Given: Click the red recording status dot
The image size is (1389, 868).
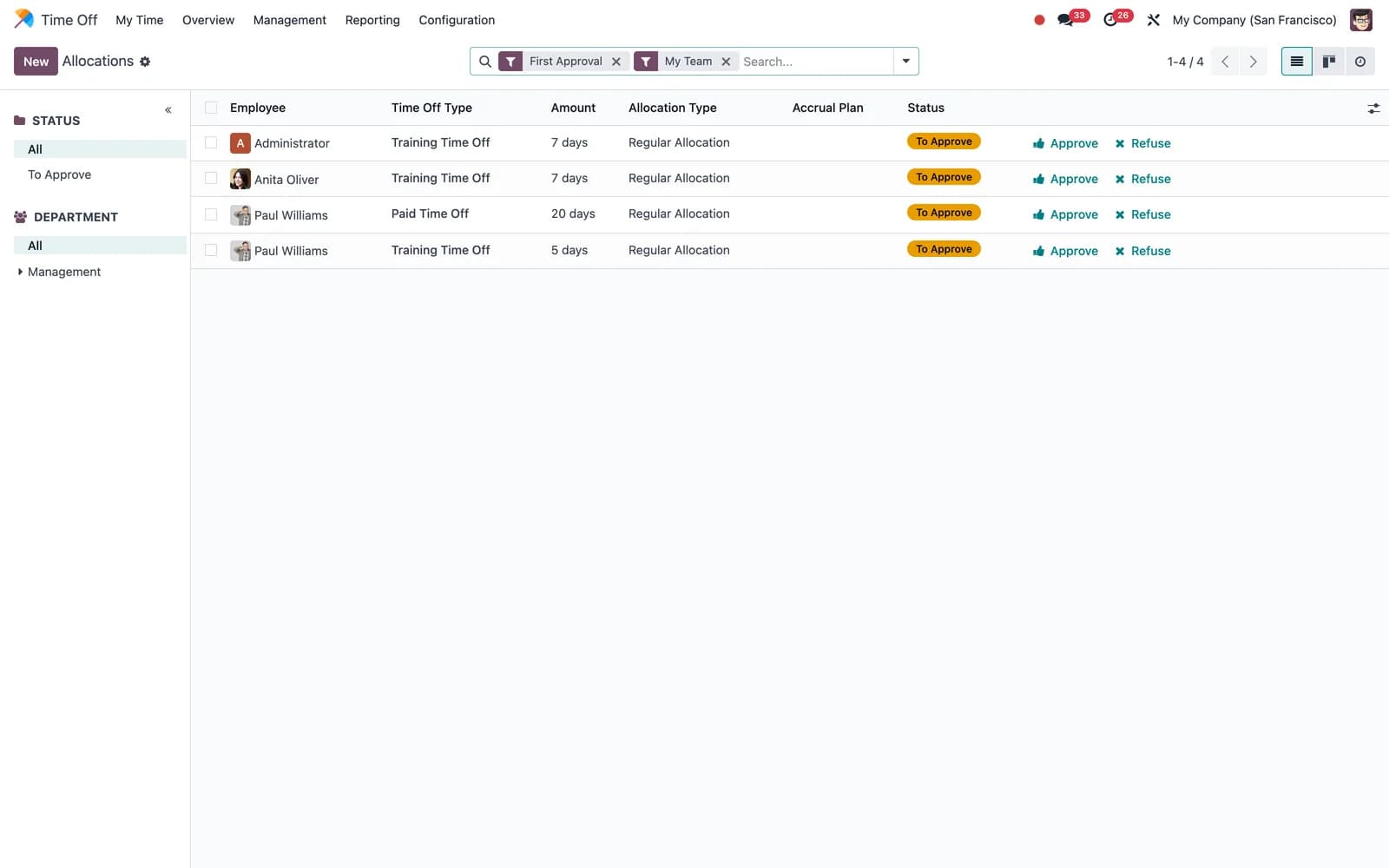Looking at the screenshot, I should point(1039,20).
